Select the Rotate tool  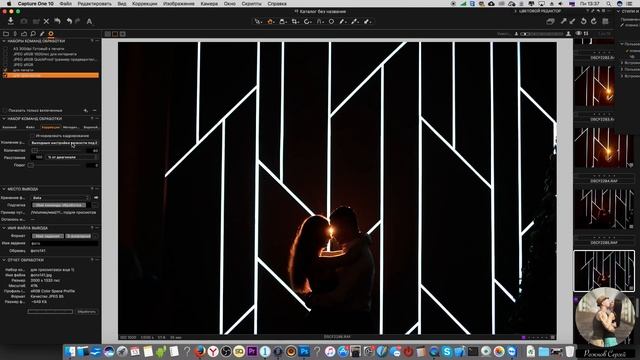pyautogui.click(x=307, y=21)
